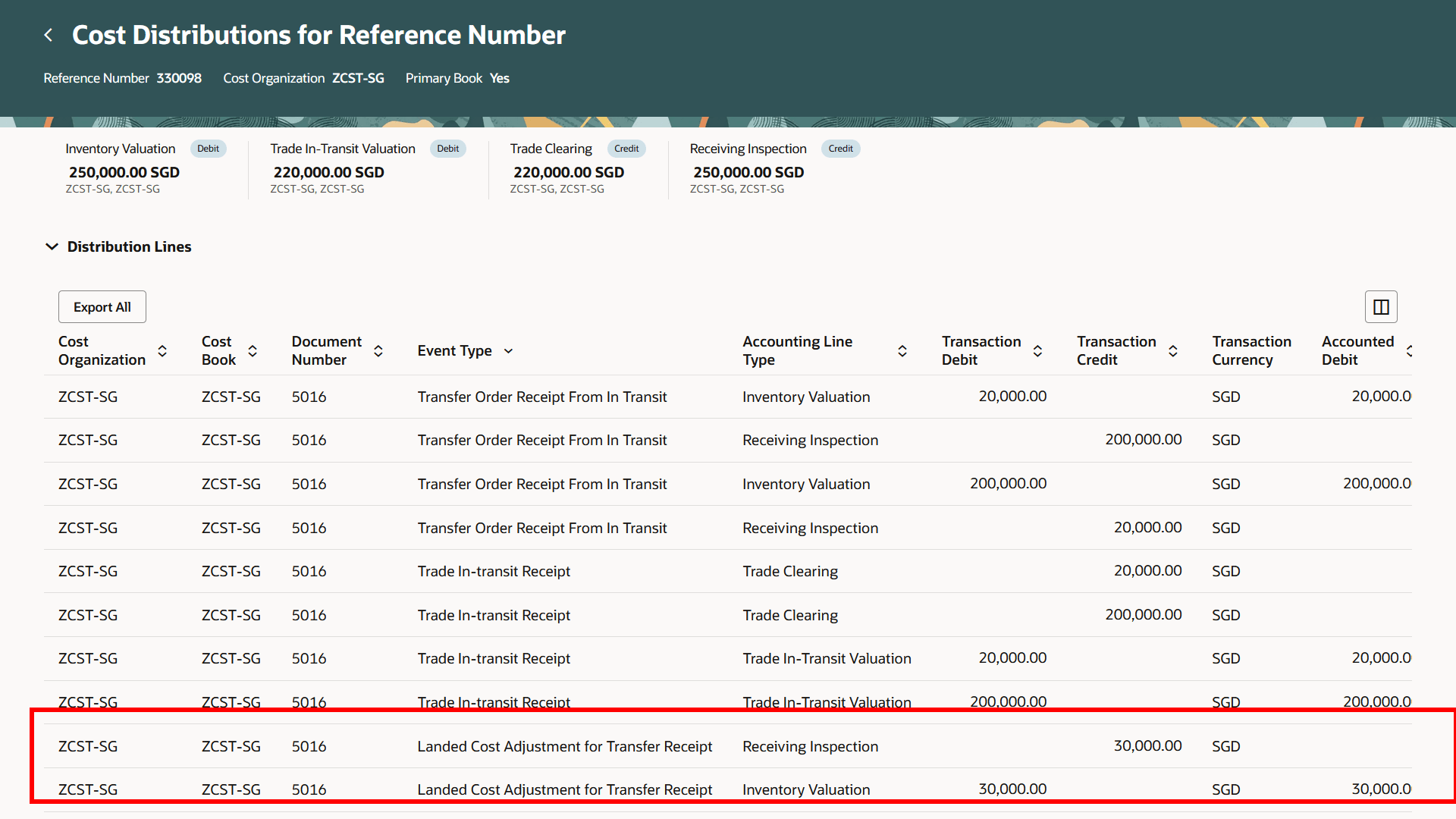Sort by Transaction Debit column
1456x819 pixels.
1037,351
